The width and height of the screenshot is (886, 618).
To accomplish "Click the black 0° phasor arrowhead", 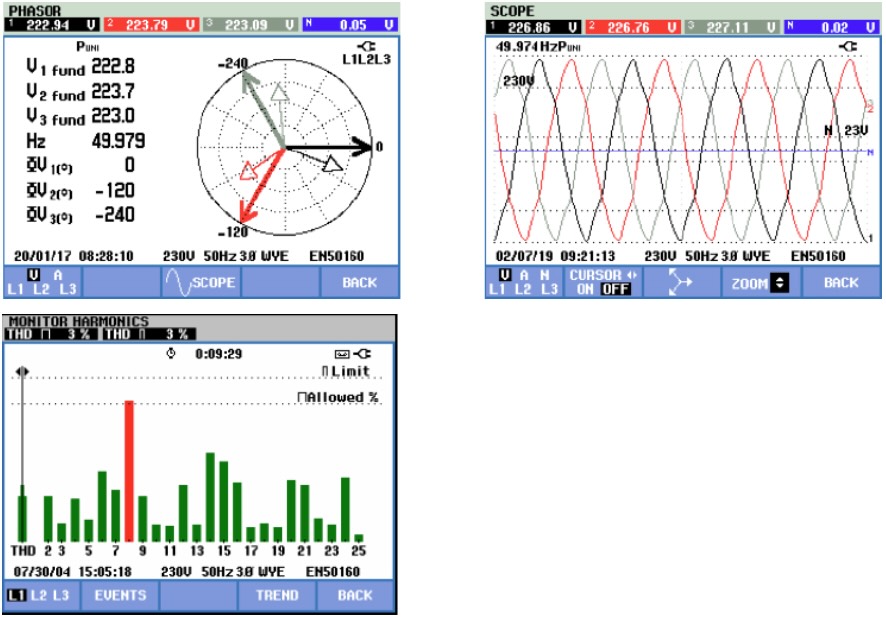I will pyautogui.click(x=362, y=147).
